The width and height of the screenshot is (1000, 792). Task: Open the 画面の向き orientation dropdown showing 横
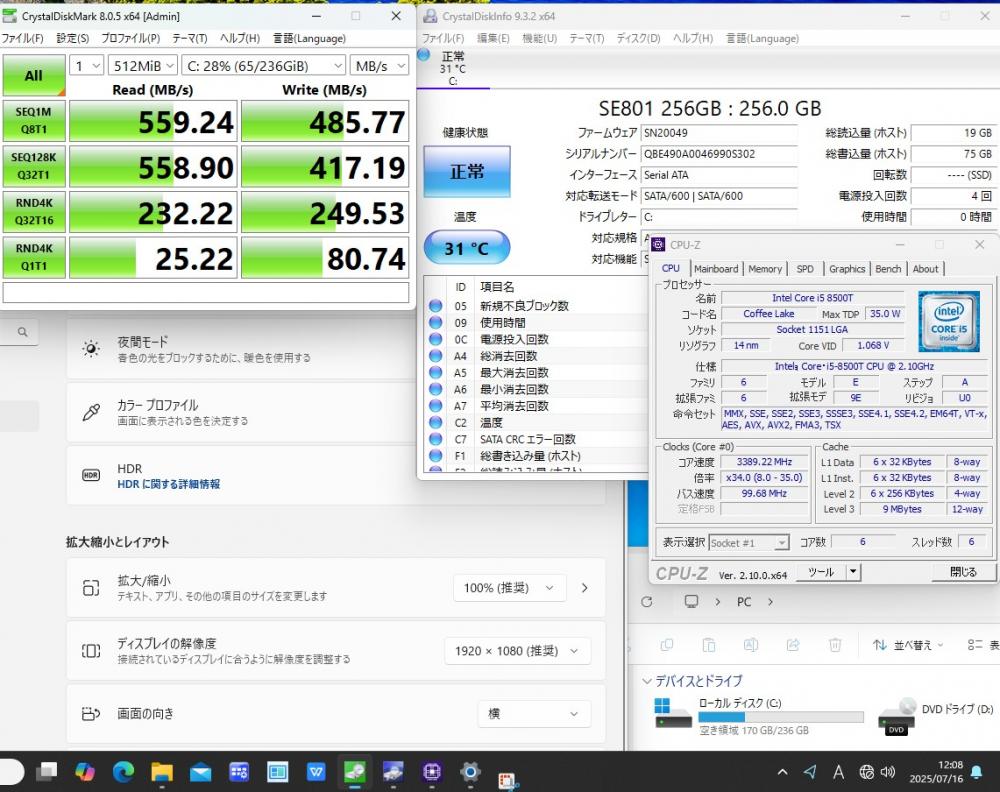coord(534,714)
